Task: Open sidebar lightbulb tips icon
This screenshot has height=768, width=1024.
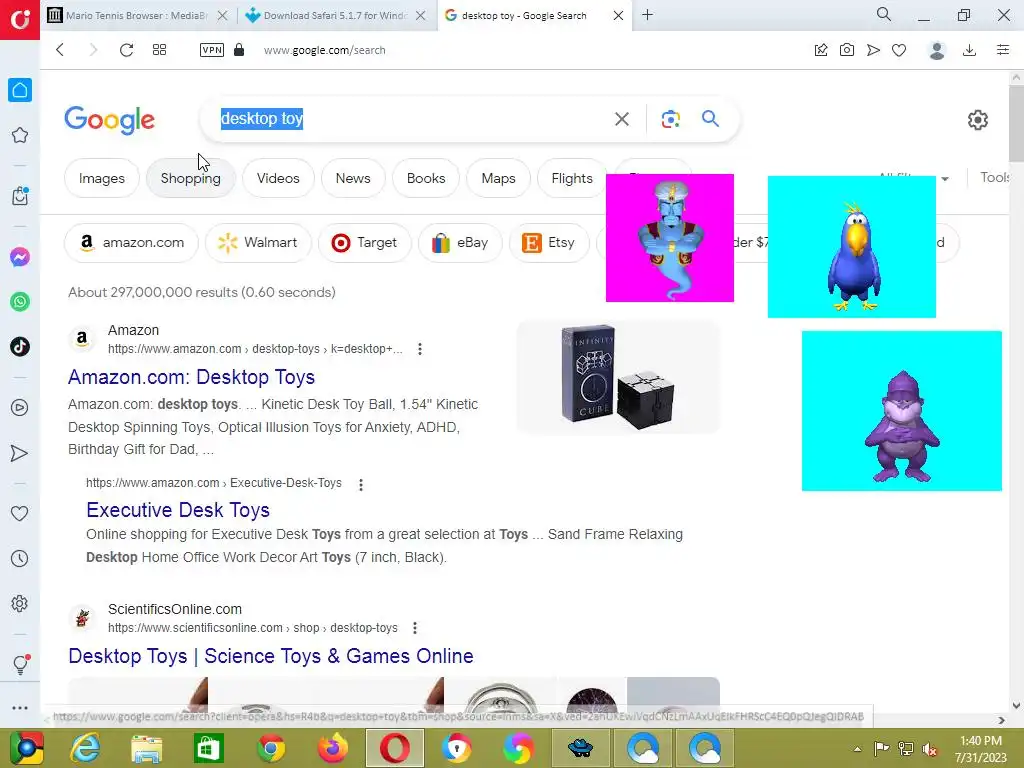Action: 20,664
